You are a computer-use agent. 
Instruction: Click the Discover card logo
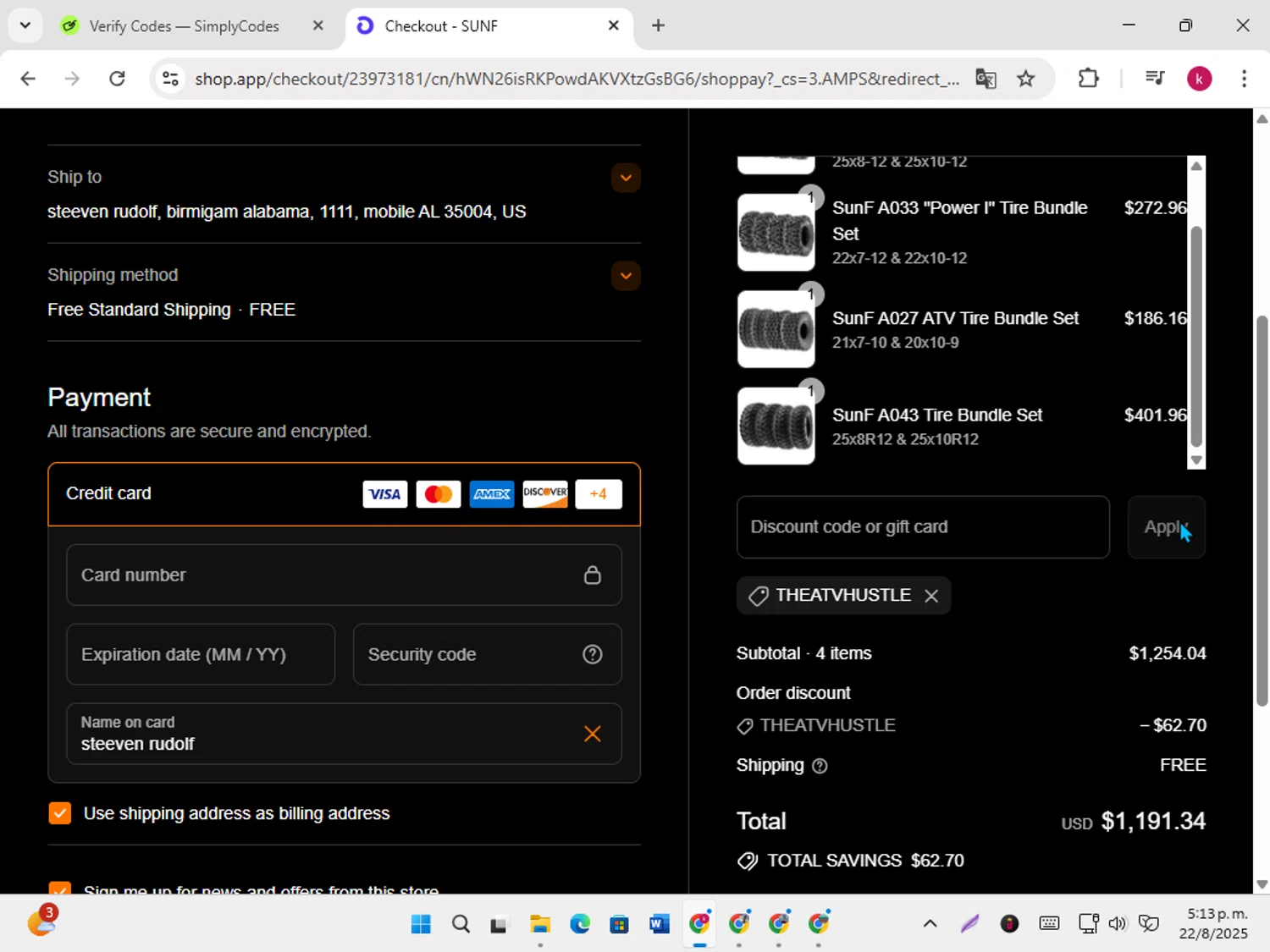coord(545,494)
